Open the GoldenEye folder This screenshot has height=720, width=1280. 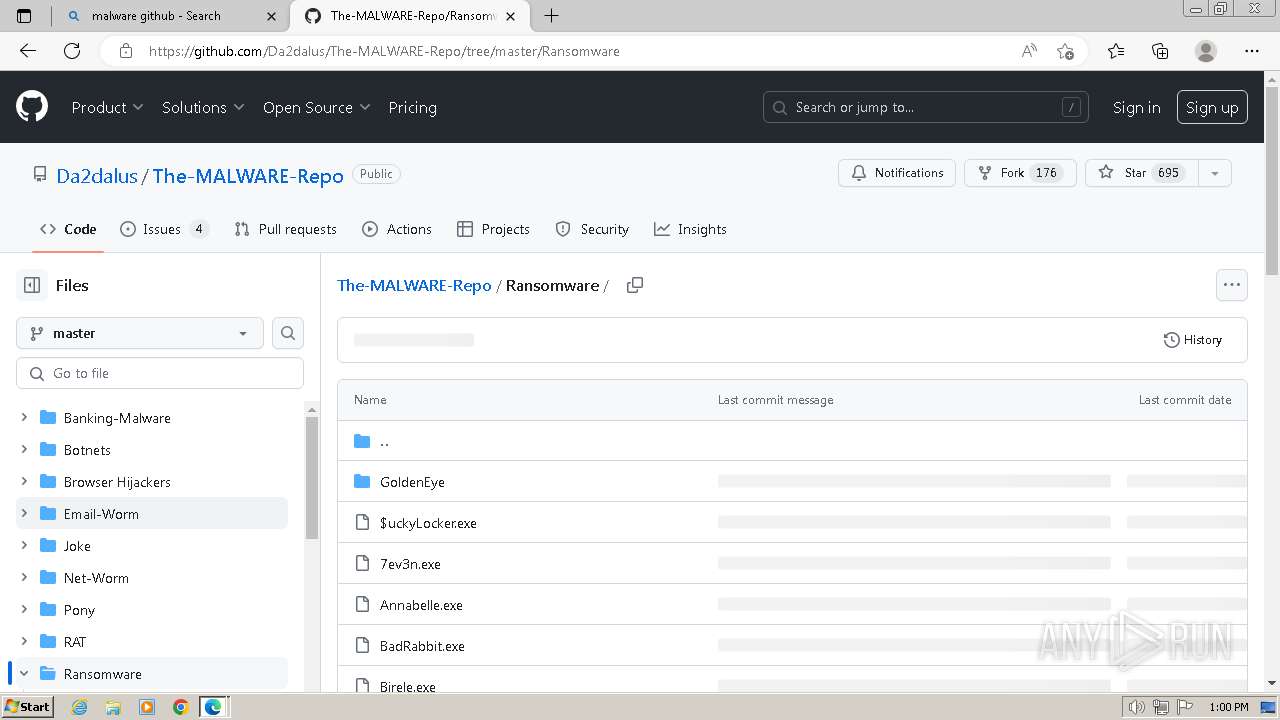(412, 482)
